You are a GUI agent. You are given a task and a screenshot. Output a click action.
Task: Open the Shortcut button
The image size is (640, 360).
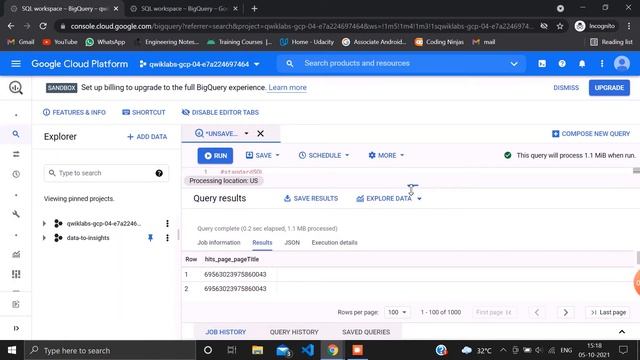coord(144,112)
